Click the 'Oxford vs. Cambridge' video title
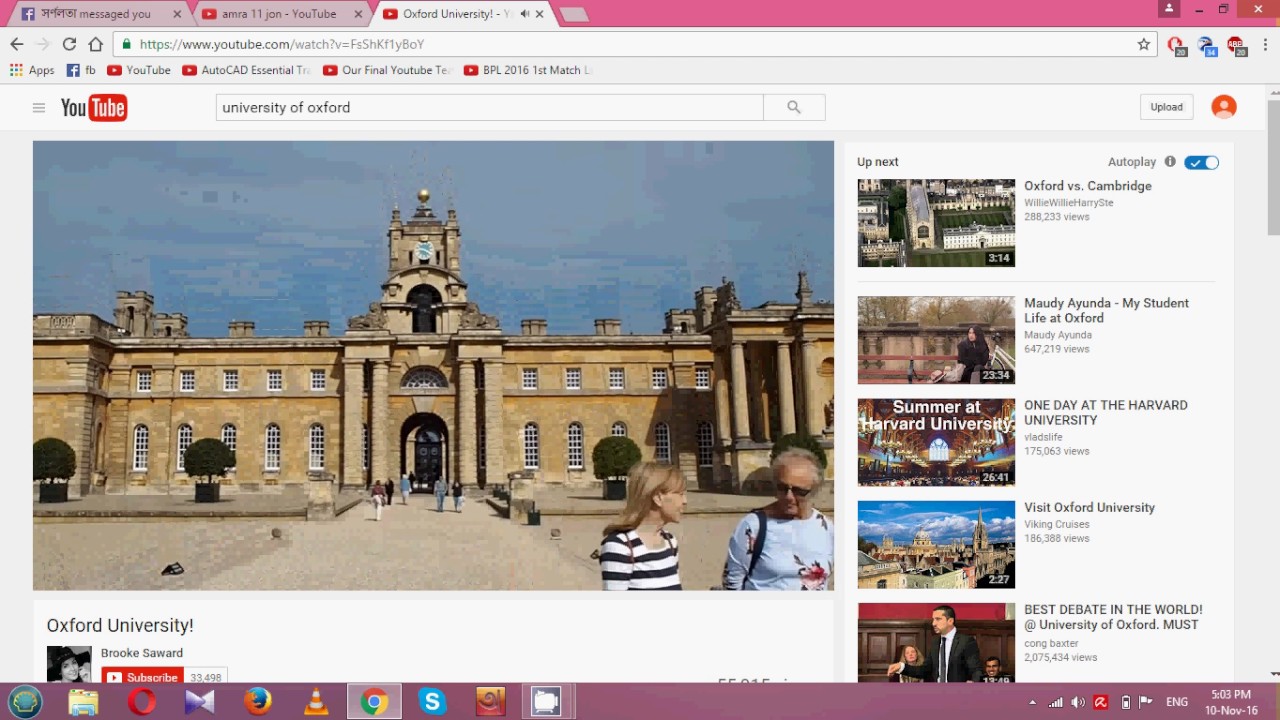 [x=1088, y=186]
